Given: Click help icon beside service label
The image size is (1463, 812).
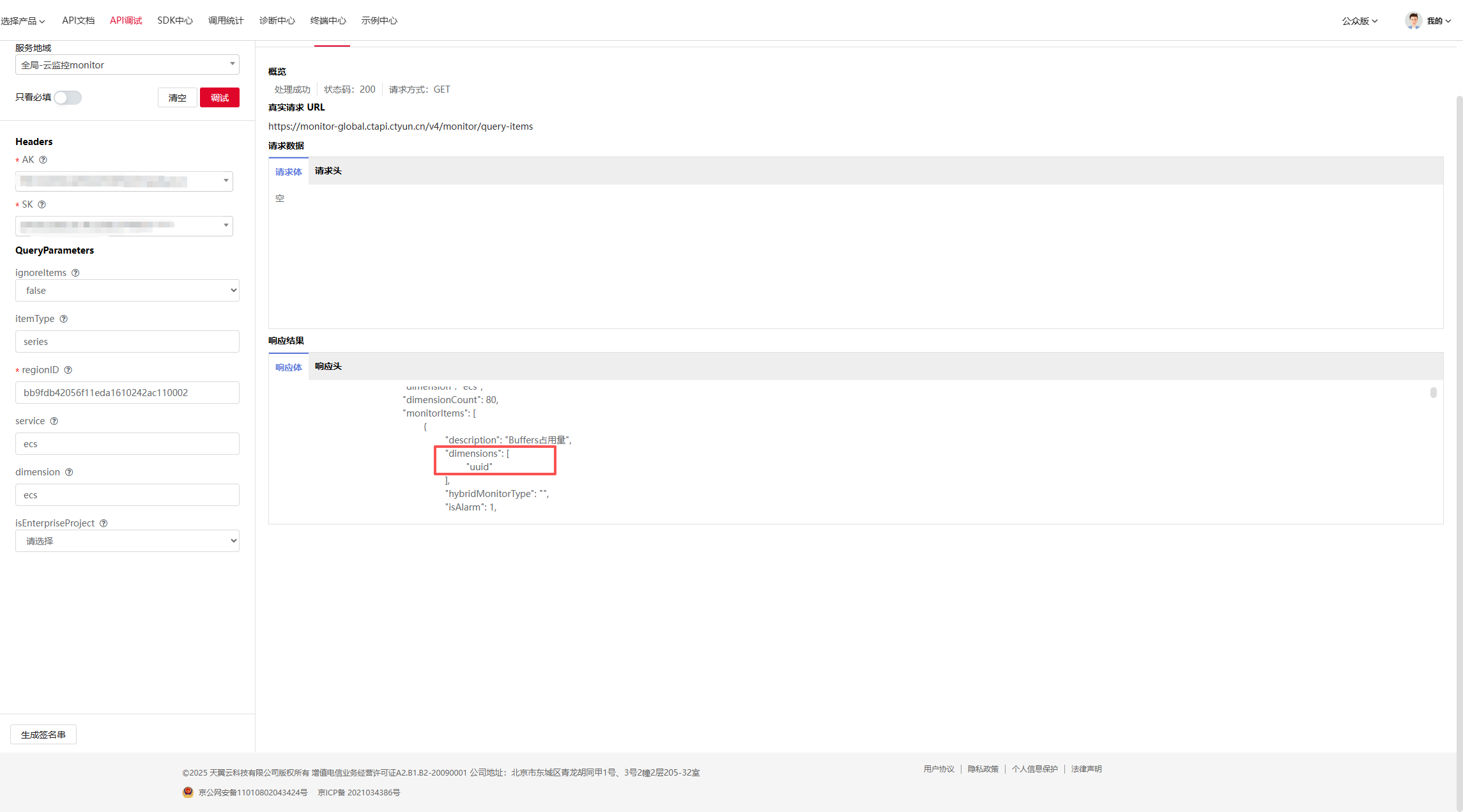Looking at the screenshot, I should coord(54,421).
